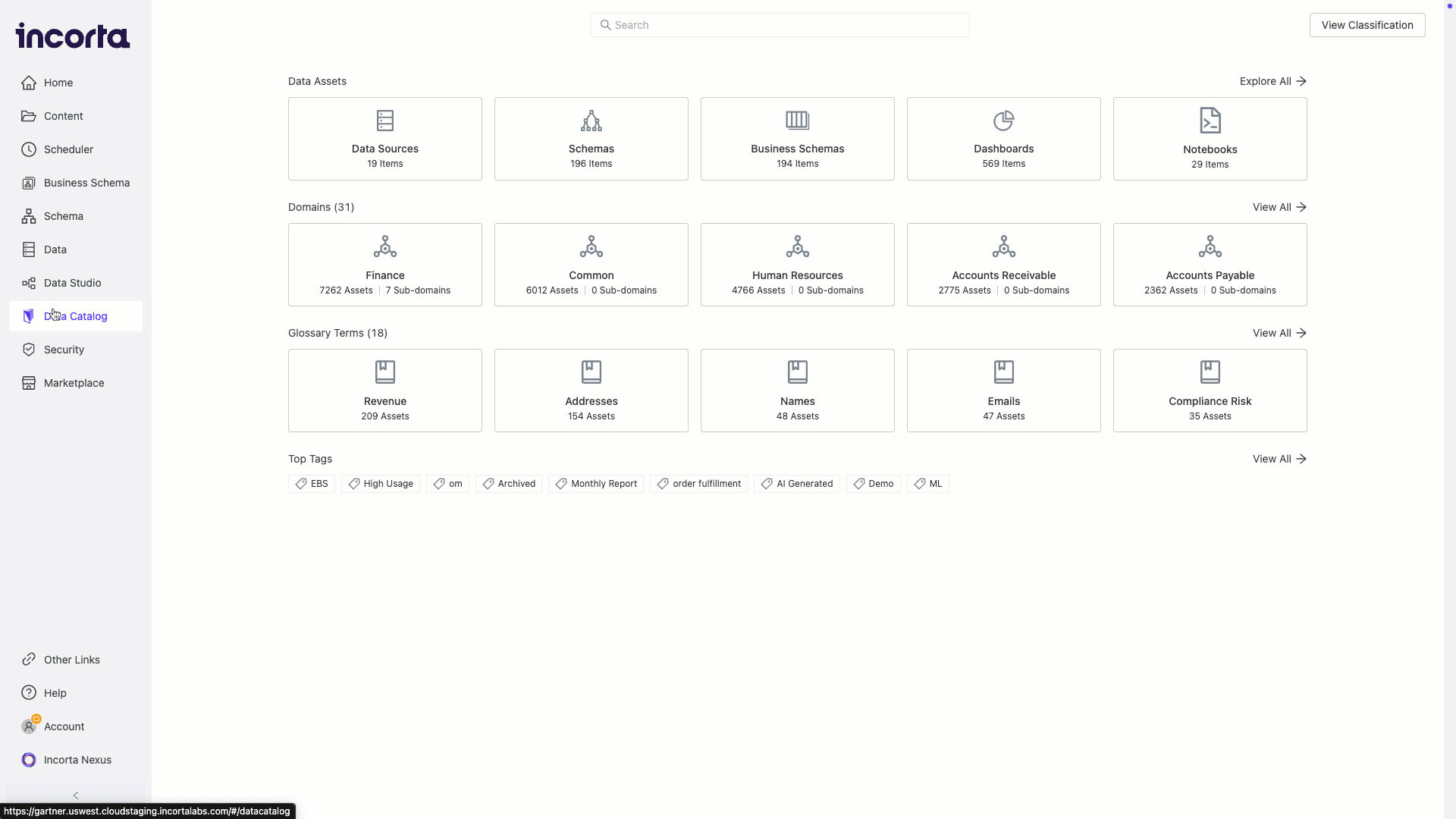Expand Explore All data assets arrow
Viewport: 1456px width, 819px height.
tap(1301, 81)
